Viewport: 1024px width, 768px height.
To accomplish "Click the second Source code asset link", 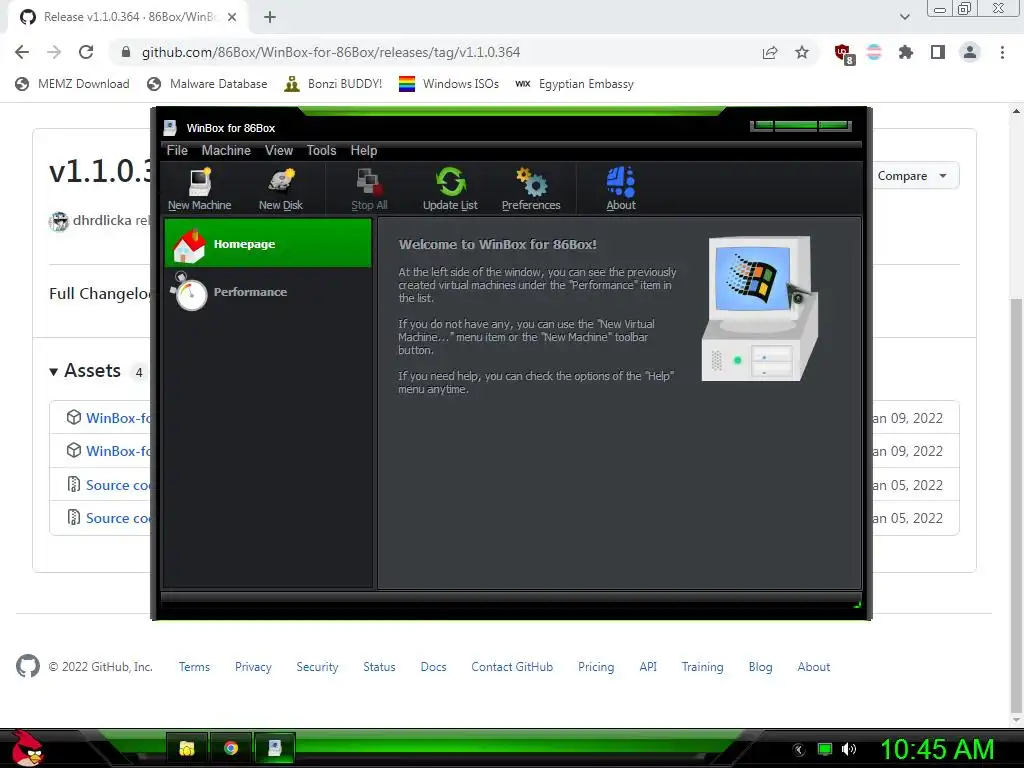I will point(118,518).
